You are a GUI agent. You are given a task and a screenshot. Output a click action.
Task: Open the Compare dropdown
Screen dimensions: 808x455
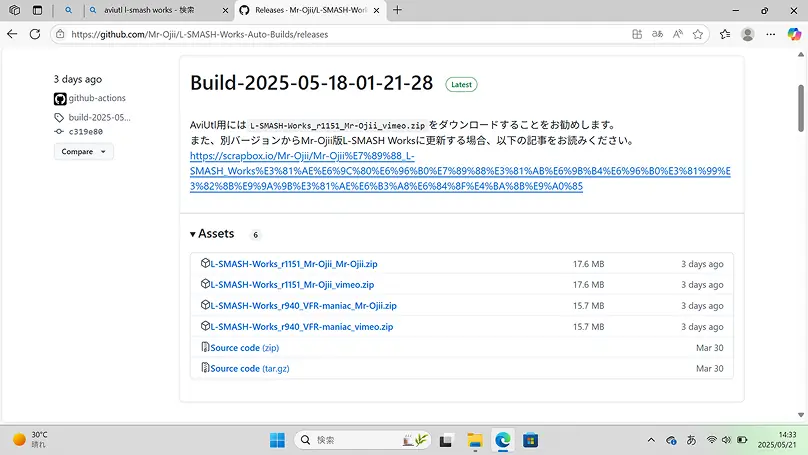click(83, 151)
